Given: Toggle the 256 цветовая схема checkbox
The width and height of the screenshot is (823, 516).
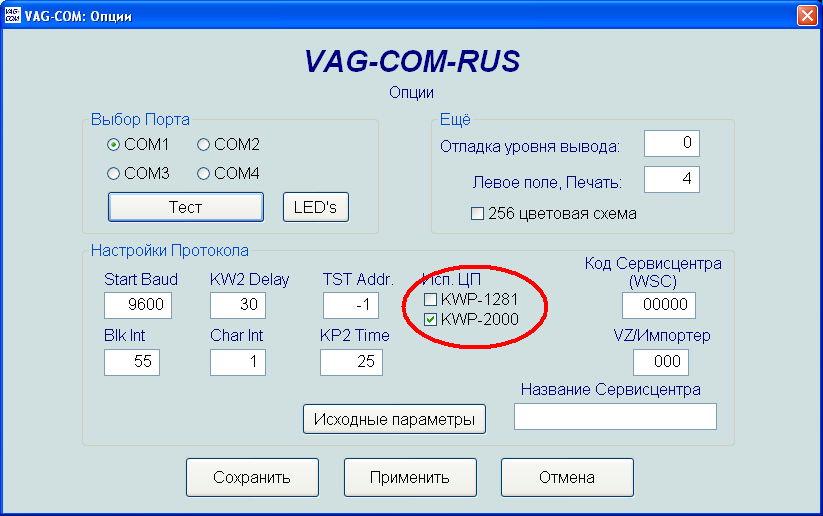Looking at the screenshot, I should (477, 213).
